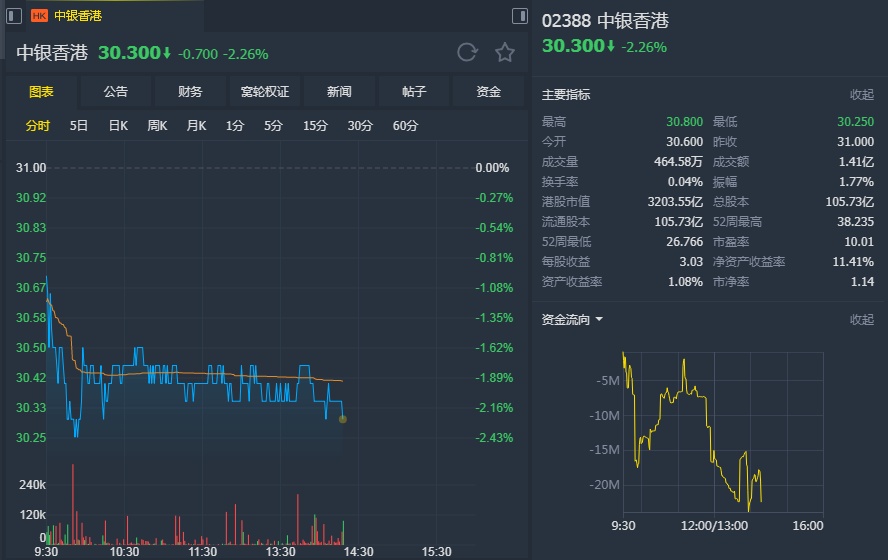The height and width of the screenshot is (560, 888).
Task: Open the 公告 announcements tab
Action: 116,92
